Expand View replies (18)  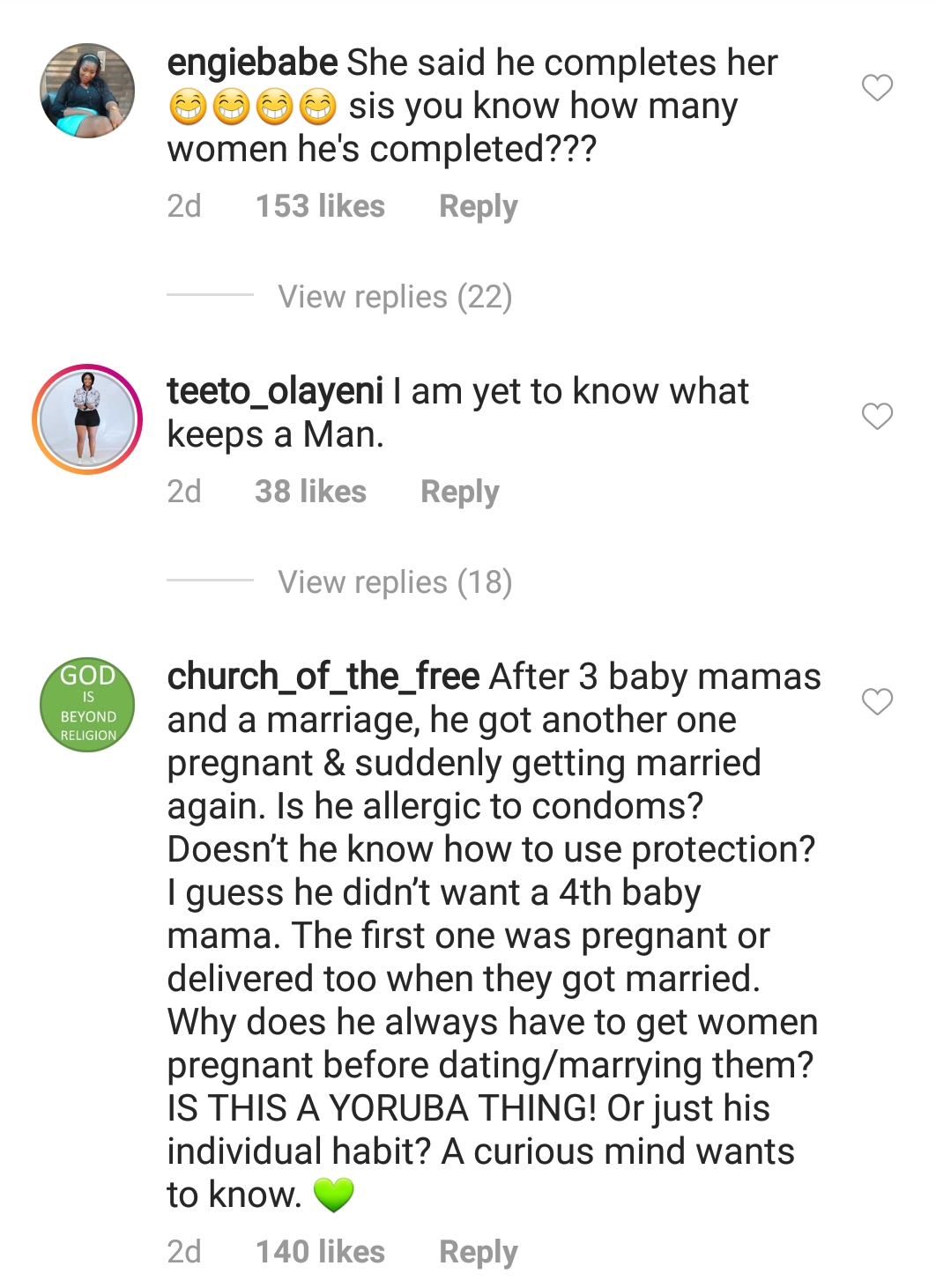(395, 582)
